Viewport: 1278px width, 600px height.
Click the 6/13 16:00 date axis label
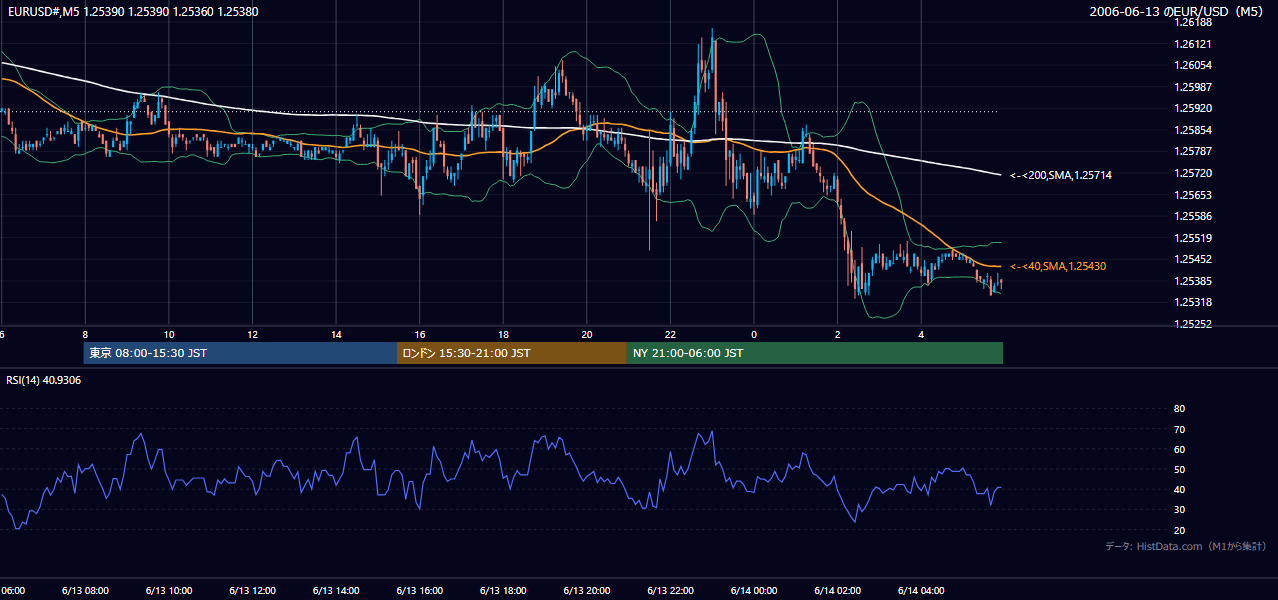pos(419,590)
